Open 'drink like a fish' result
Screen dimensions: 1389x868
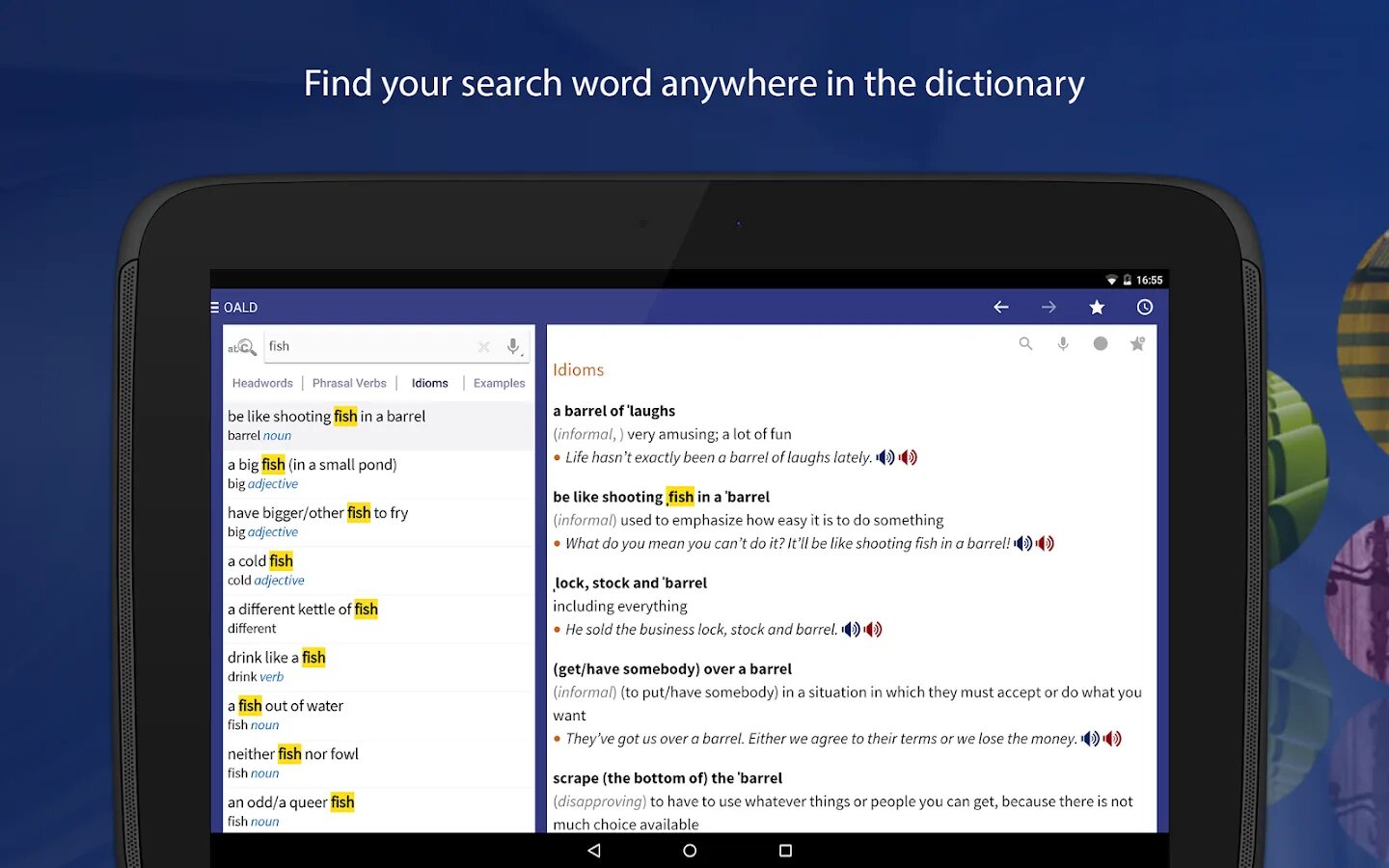tap(378, 666)
